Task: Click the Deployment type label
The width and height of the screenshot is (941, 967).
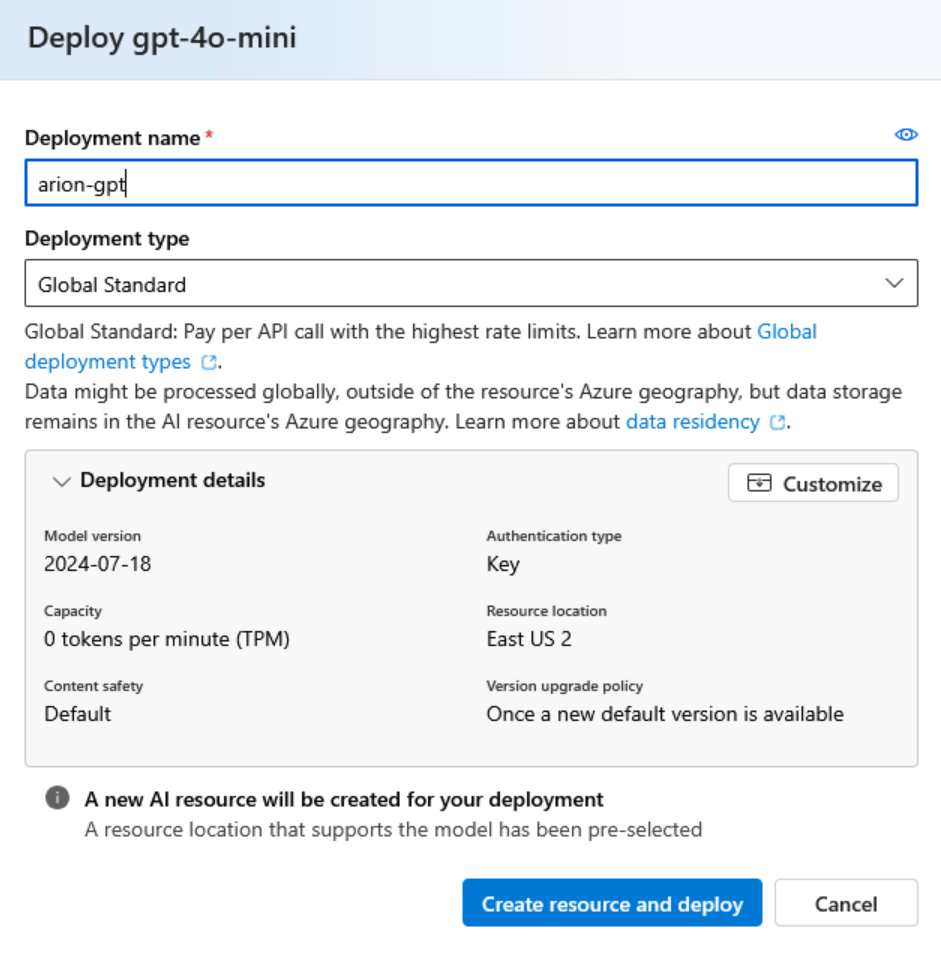Action: click(x=107, y=239)
